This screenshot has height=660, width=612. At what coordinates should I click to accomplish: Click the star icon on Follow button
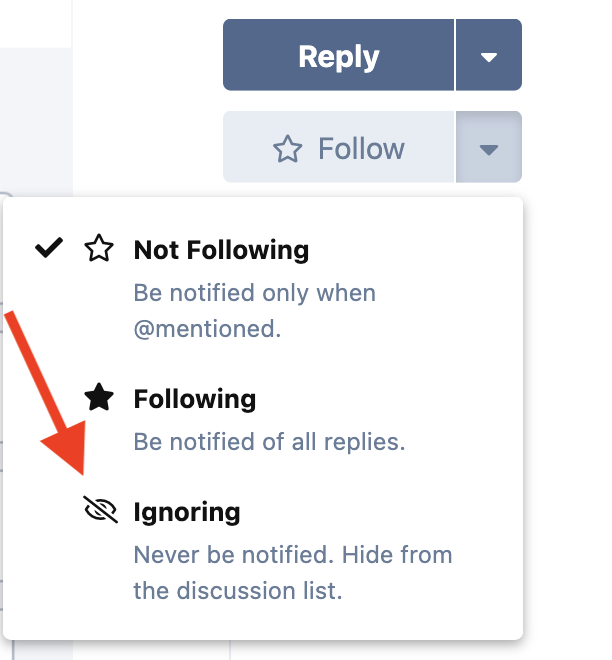(287, 149)
